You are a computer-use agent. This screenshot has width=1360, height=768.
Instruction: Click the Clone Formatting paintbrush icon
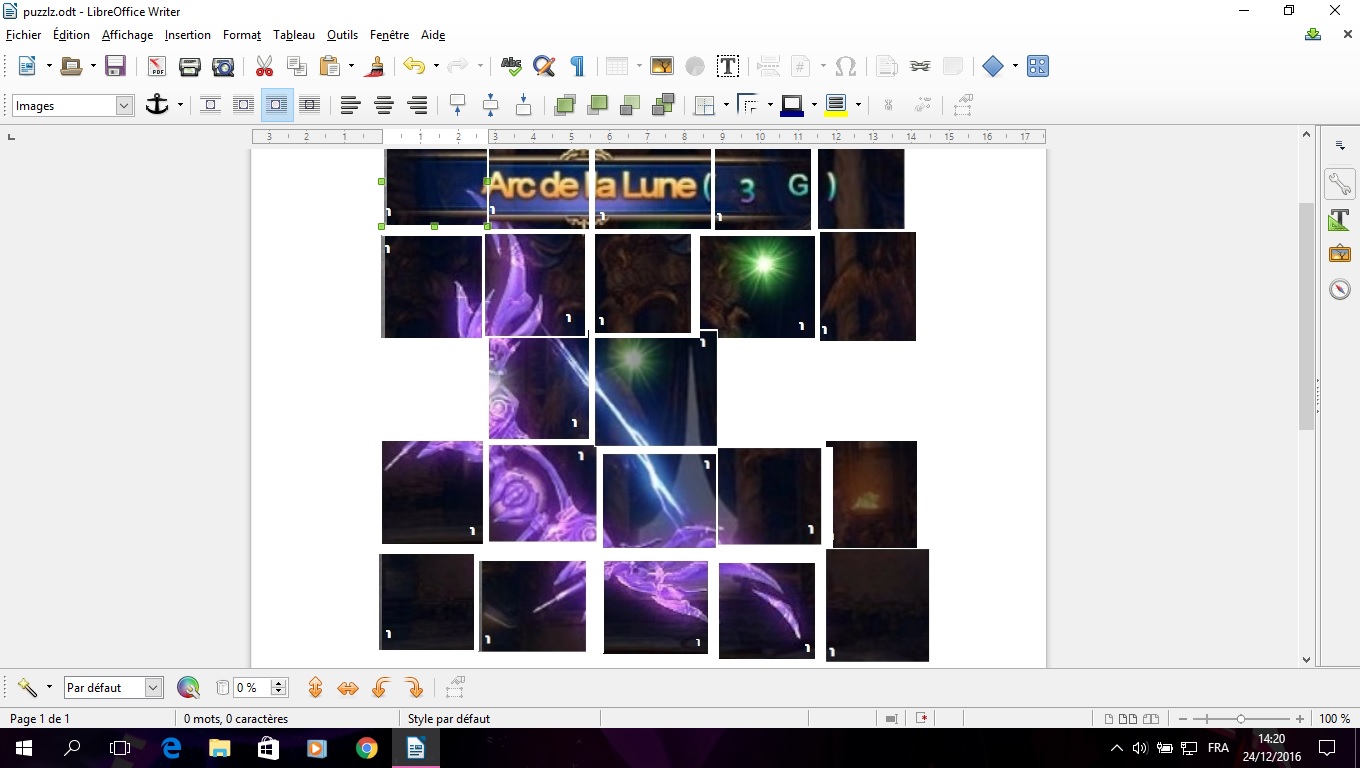[376, 67]
